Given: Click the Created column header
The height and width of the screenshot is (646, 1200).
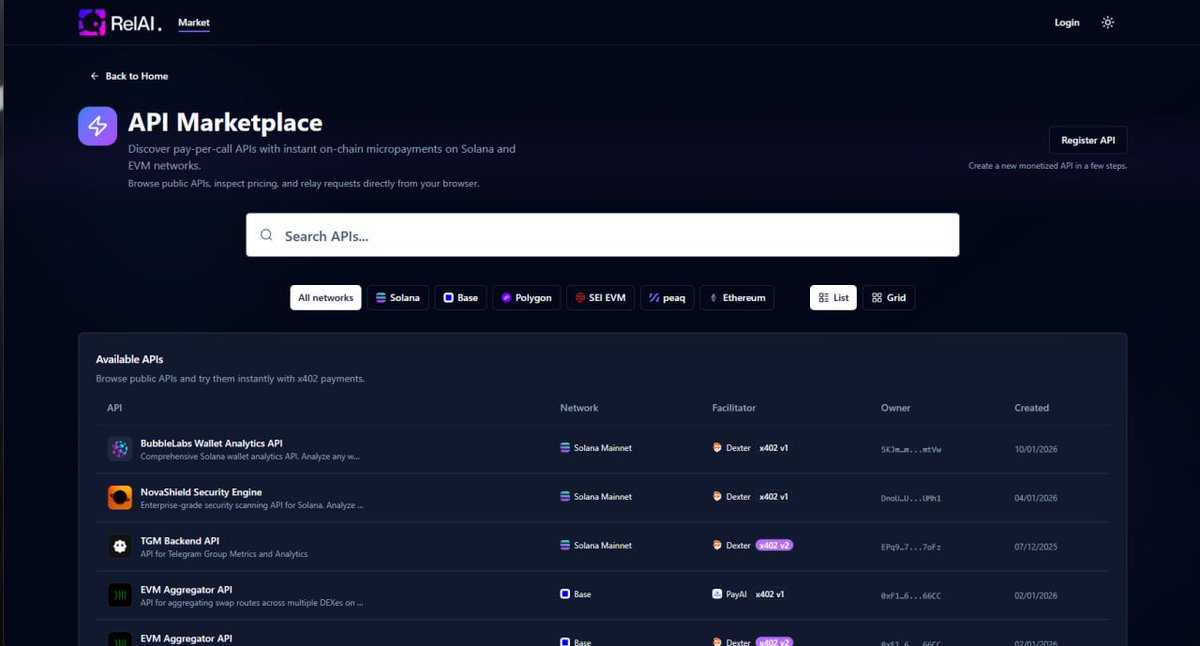Looking at the screenshot, I should [1032, 408].
